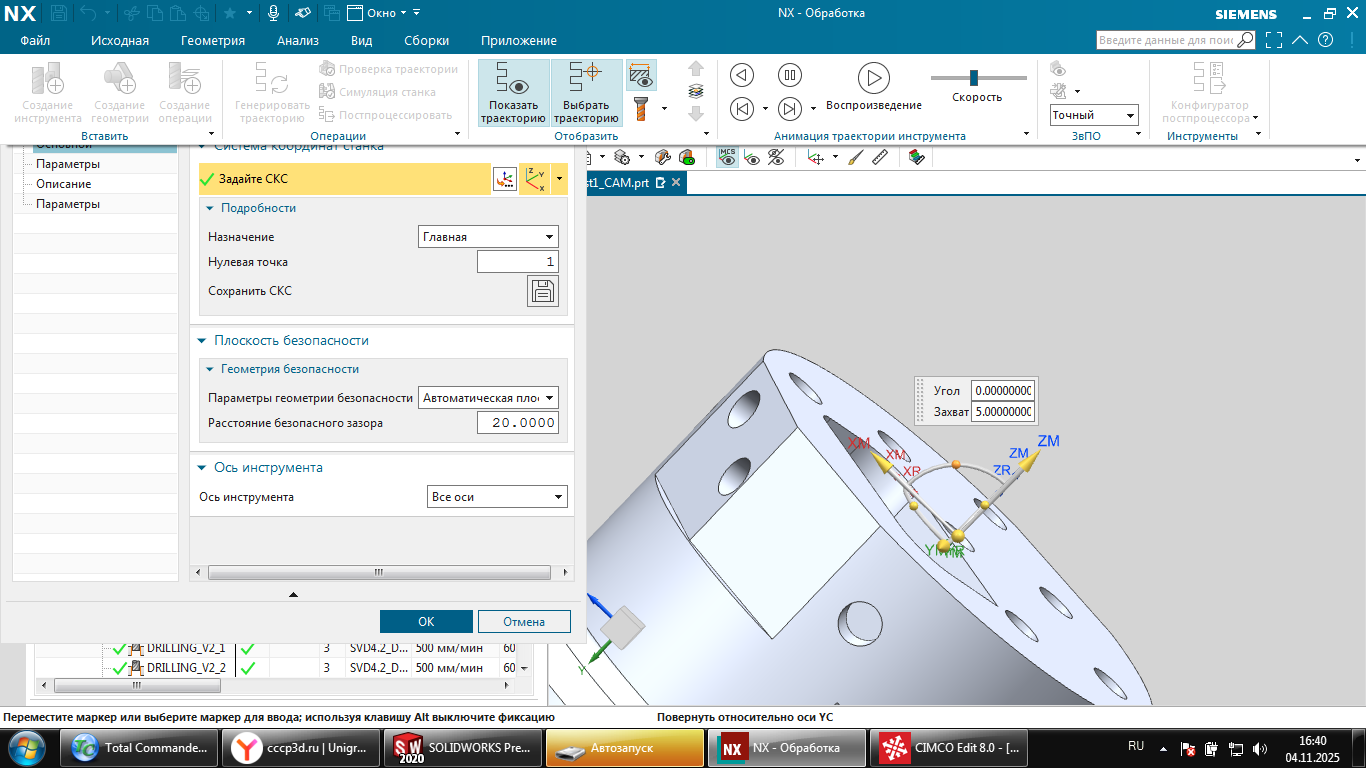This screenshot has height=768, width=1366.
Task: Open the Ось инструмента dropdown
Action: click(497, 497)
